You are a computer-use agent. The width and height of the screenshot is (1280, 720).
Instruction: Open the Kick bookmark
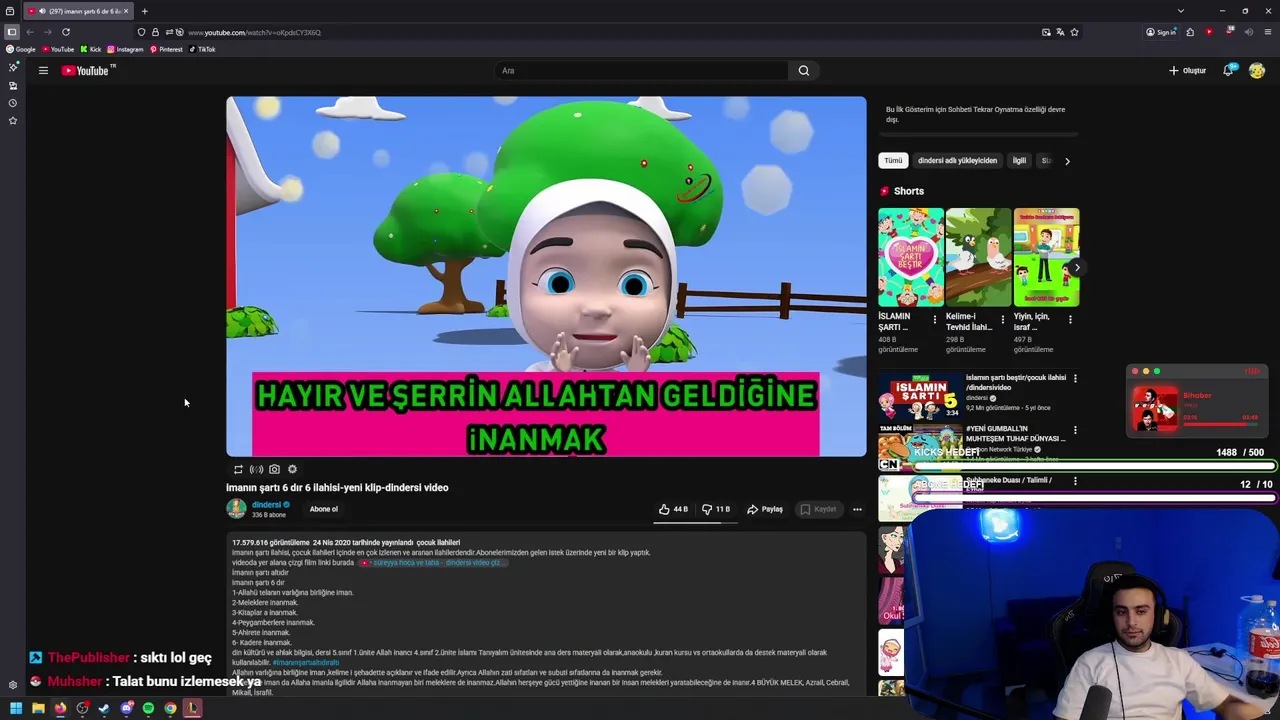pyautogui.click(x=91, y=49)
